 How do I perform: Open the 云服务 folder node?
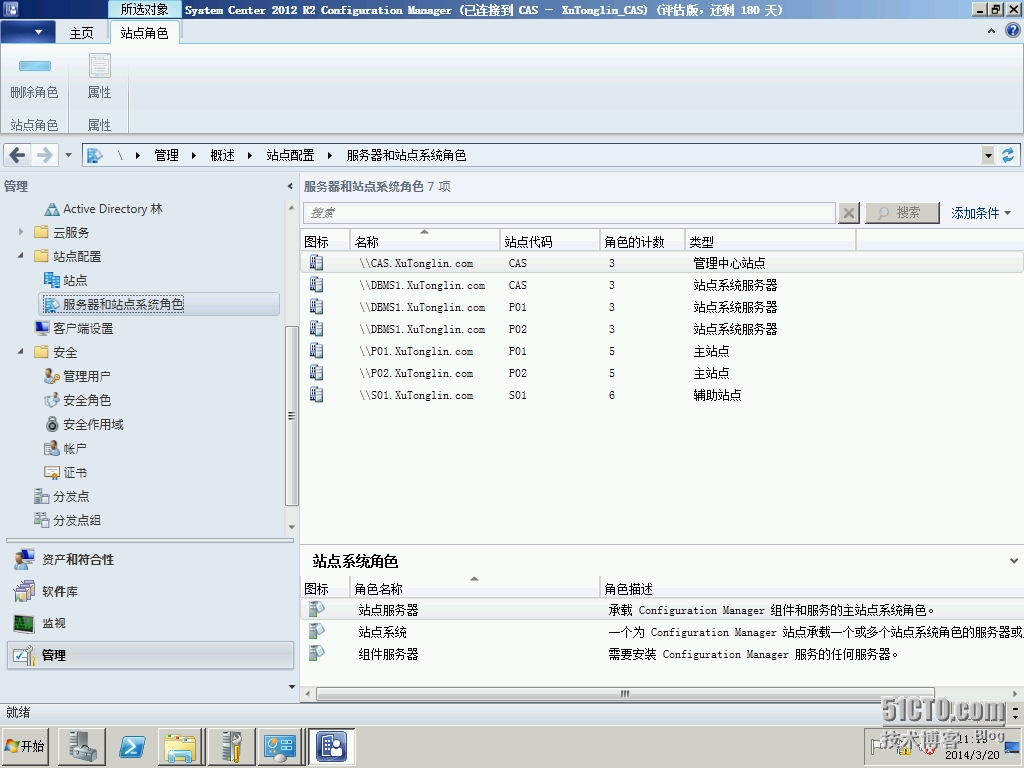(x=62, y=232)
